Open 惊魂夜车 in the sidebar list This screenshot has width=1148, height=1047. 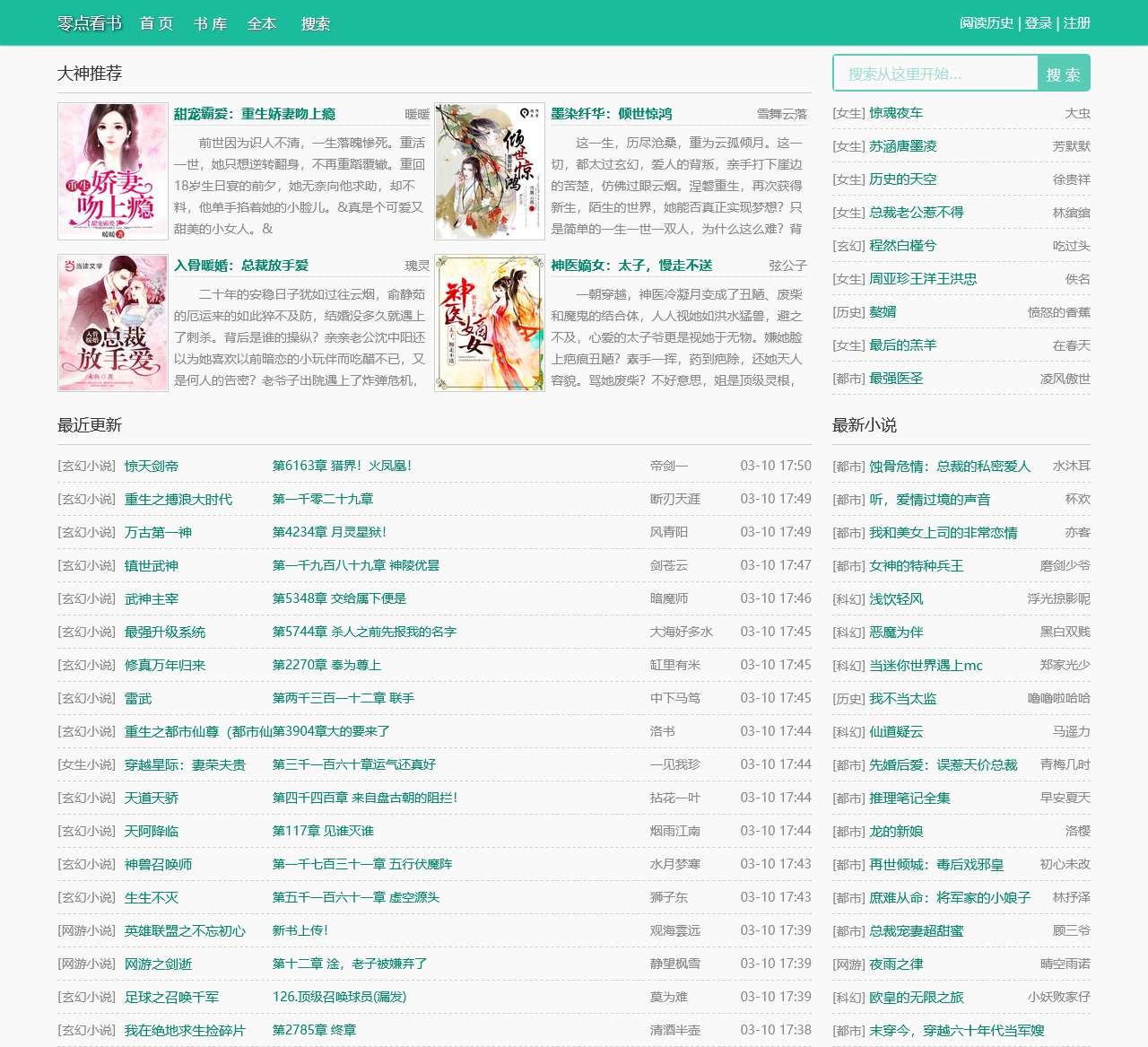coord(896,113)
